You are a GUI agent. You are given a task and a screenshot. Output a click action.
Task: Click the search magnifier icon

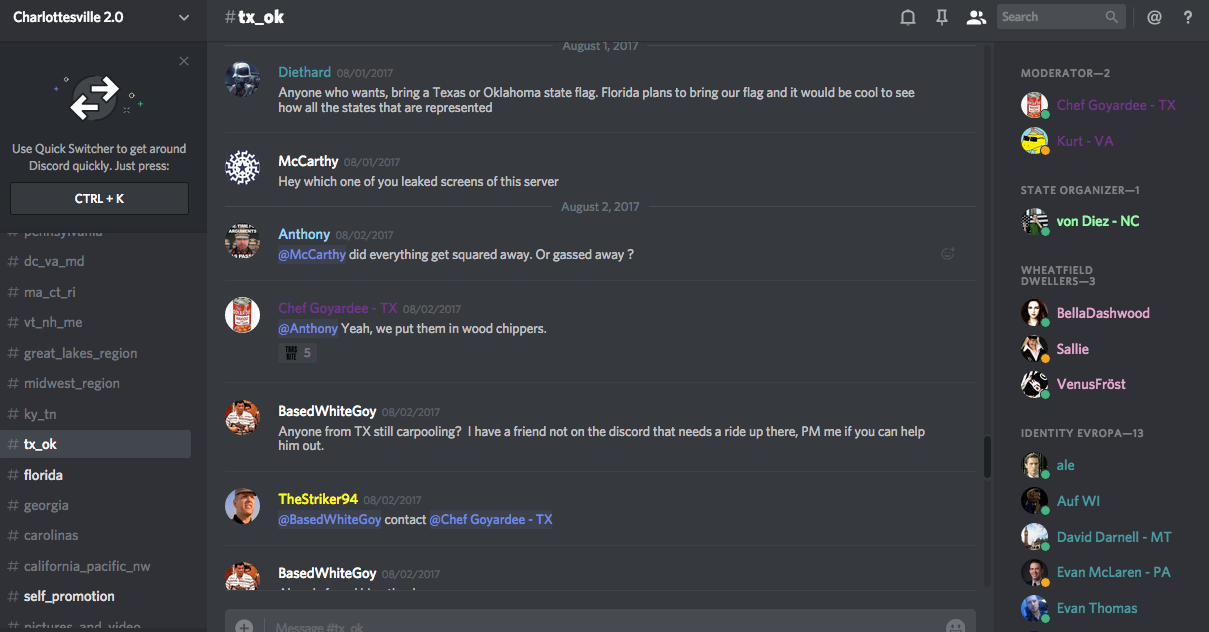(1112, 17)
